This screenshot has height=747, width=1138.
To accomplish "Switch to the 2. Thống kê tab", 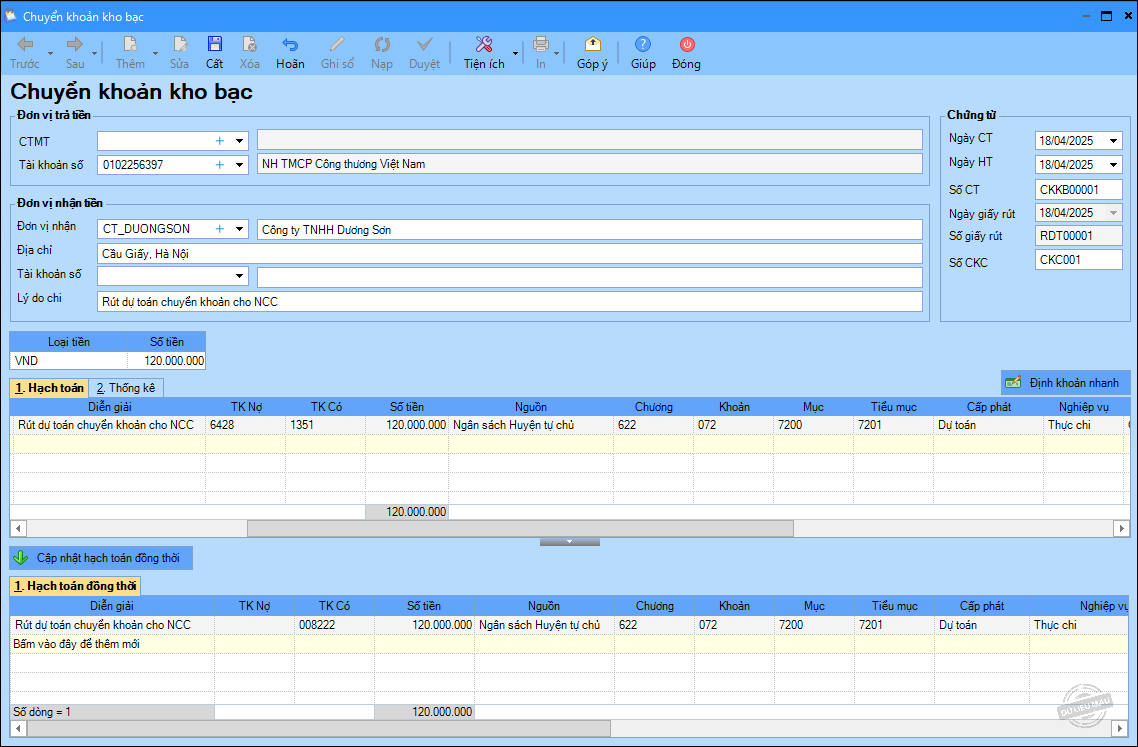I will [x=126, y=388].
